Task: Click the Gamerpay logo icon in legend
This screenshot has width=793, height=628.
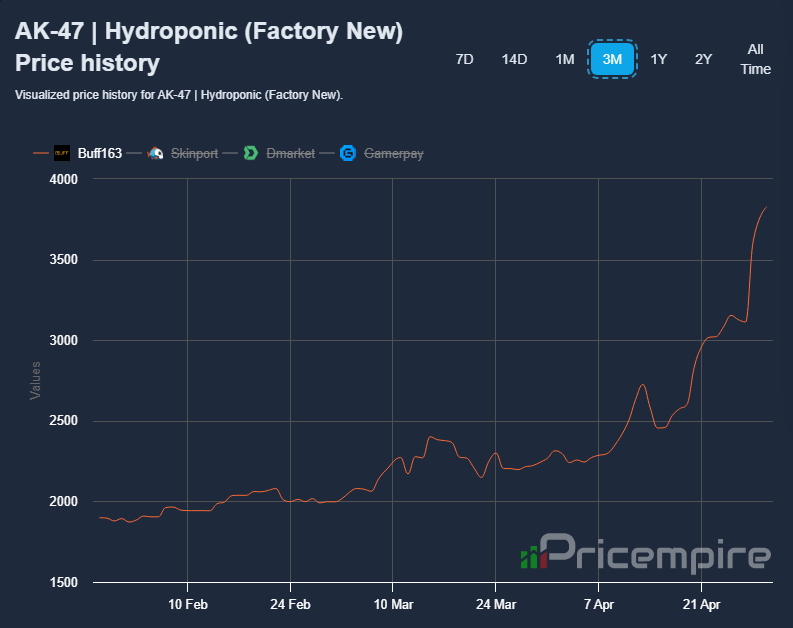Action: coord(348,153)
